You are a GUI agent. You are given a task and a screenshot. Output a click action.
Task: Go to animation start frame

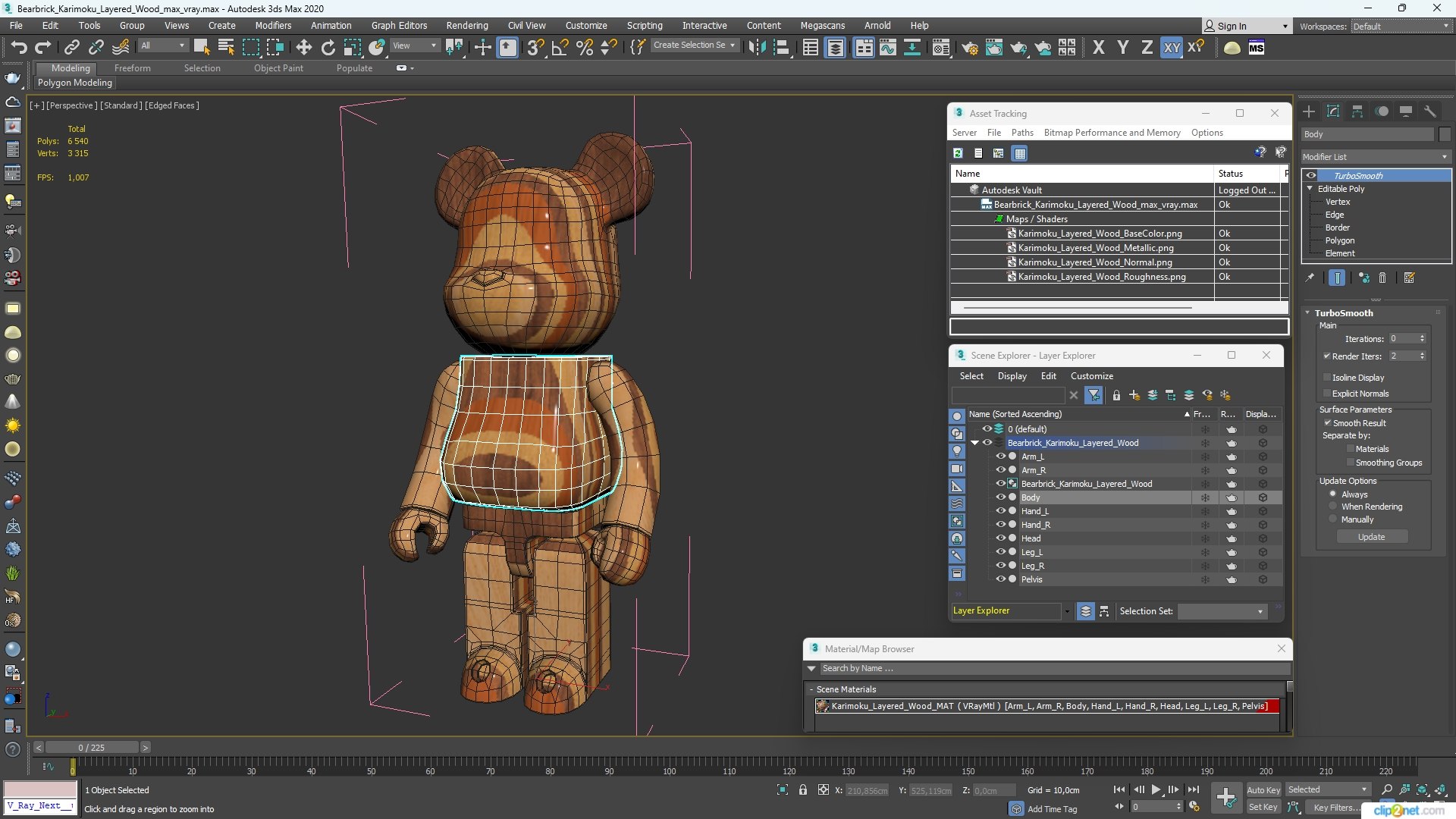point(1119,789)
